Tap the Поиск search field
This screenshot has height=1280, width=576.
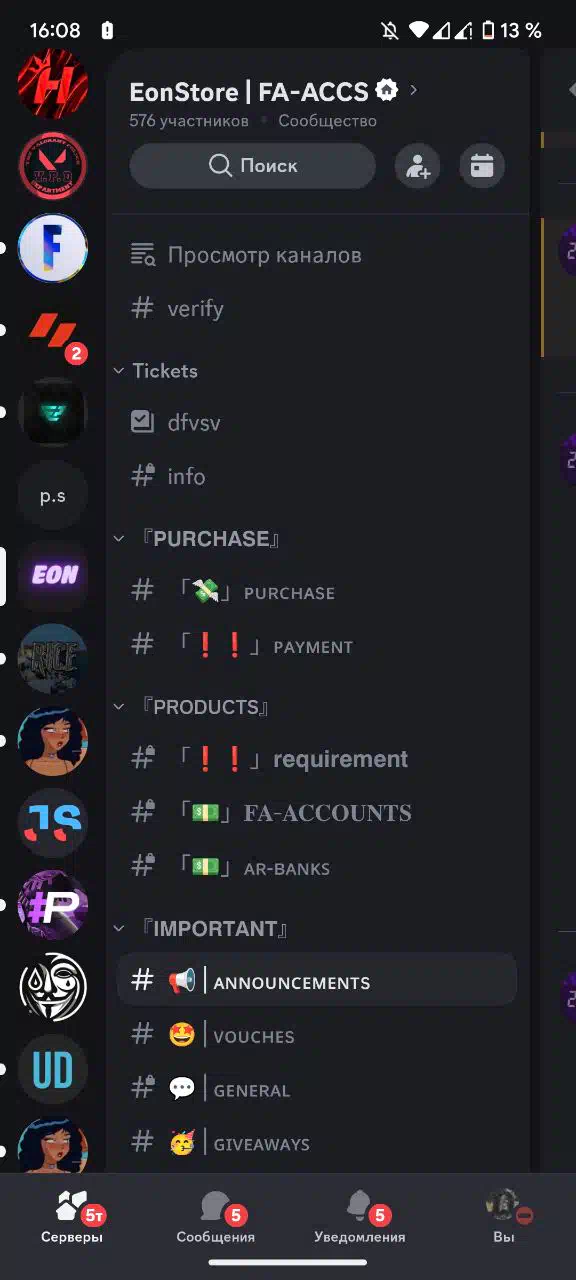(x=253, y=166)
